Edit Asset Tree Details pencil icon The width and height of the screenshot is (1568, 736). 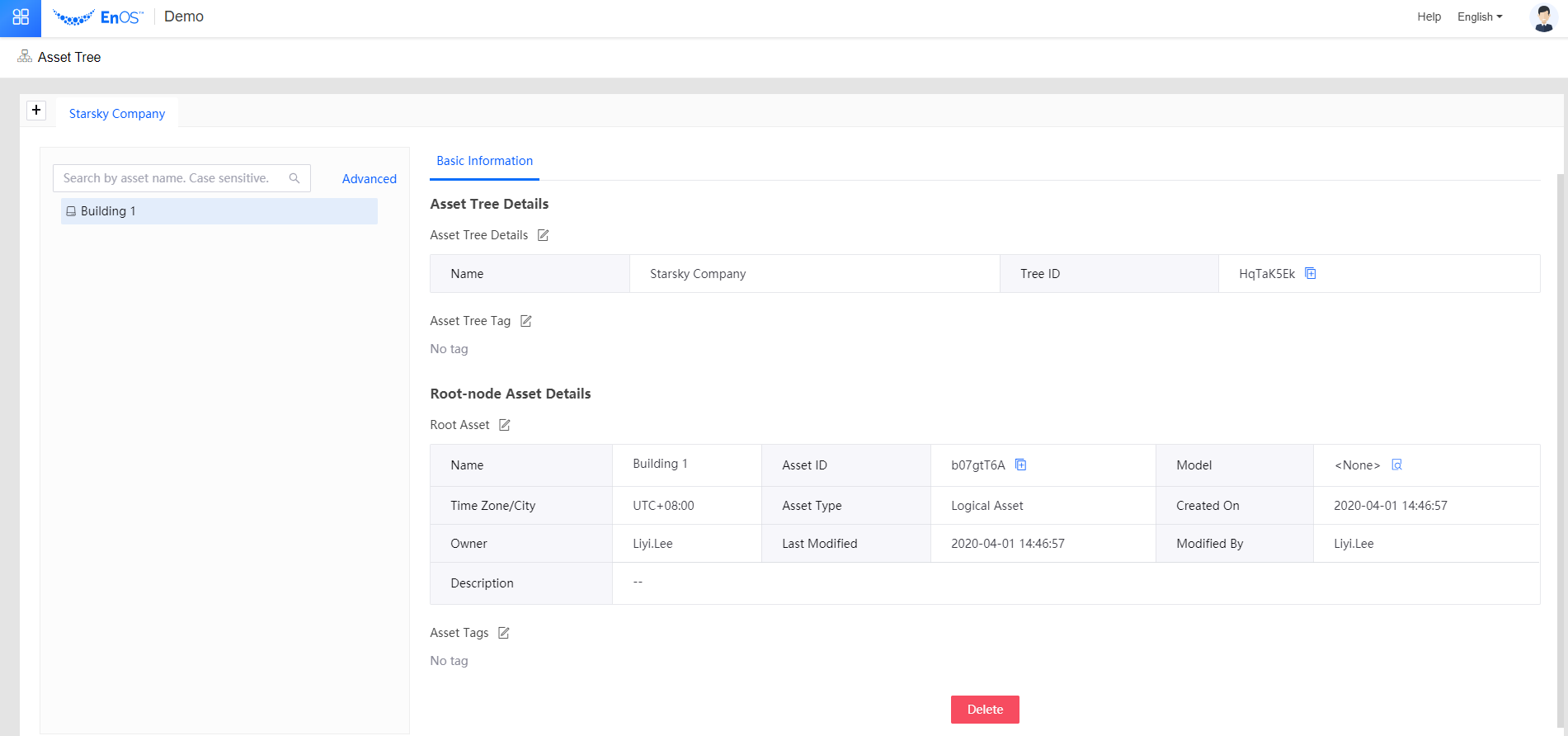pyautogui.click(x=543, y=235)
